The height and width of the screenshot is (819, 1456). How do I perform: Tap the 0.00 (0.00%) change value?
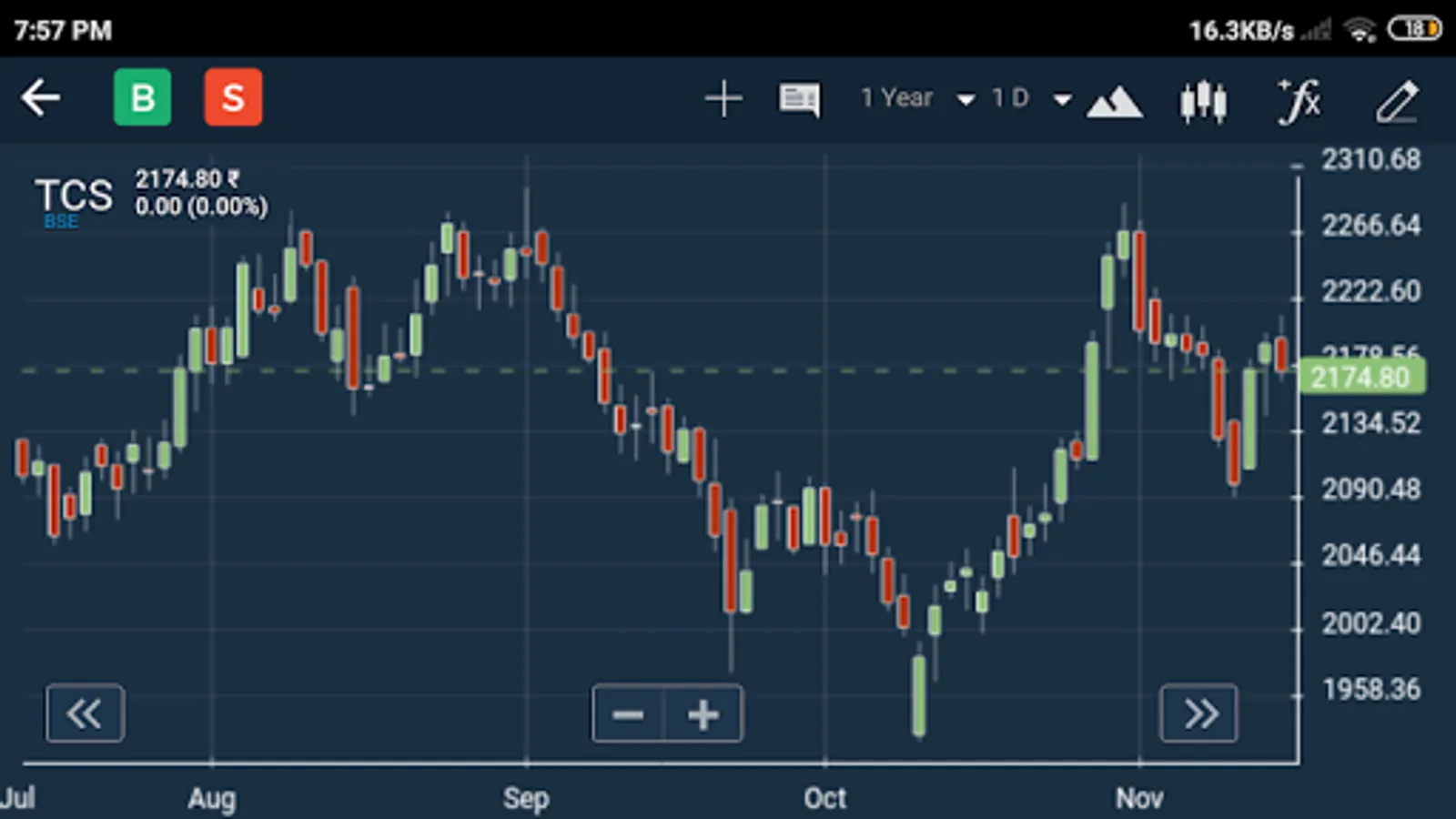[201, 207]
